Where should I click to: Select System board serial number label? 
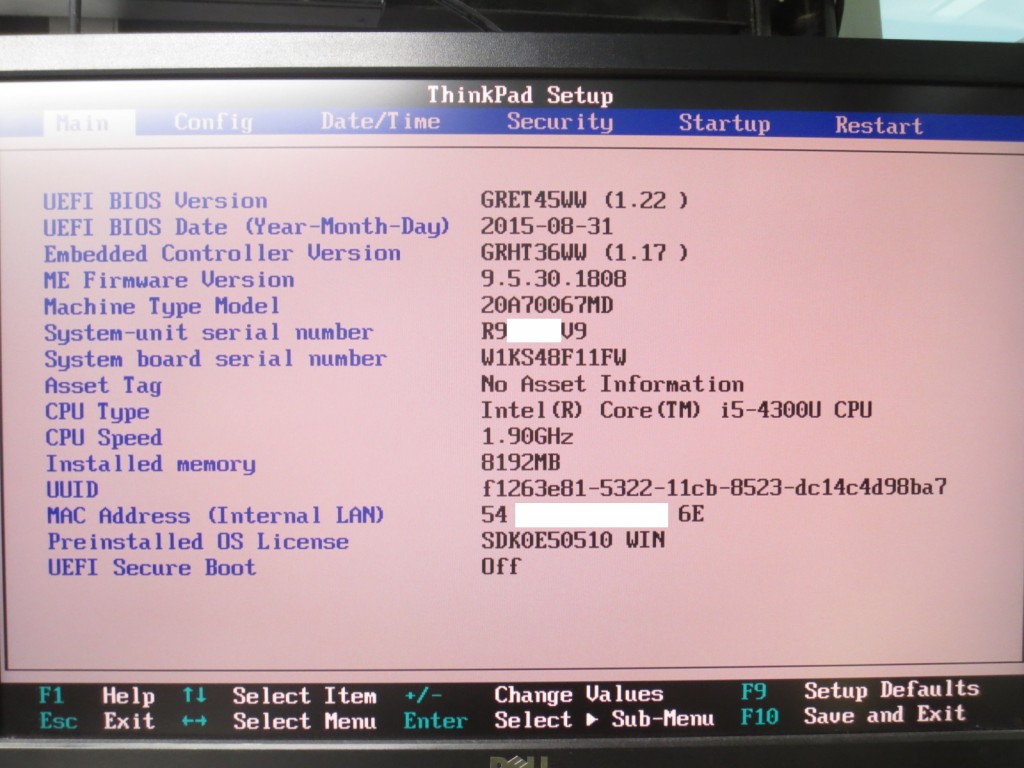pos(216,359)
